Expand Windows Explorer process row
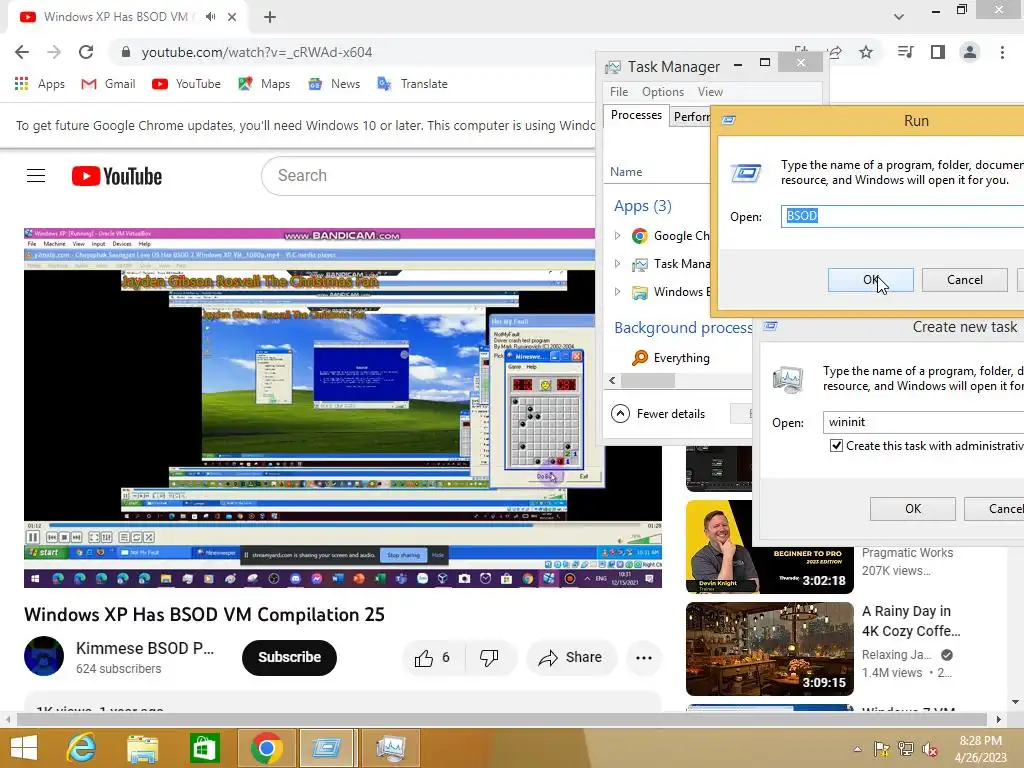The width and height of the screenshot is (1024, 768). (617, 292)
